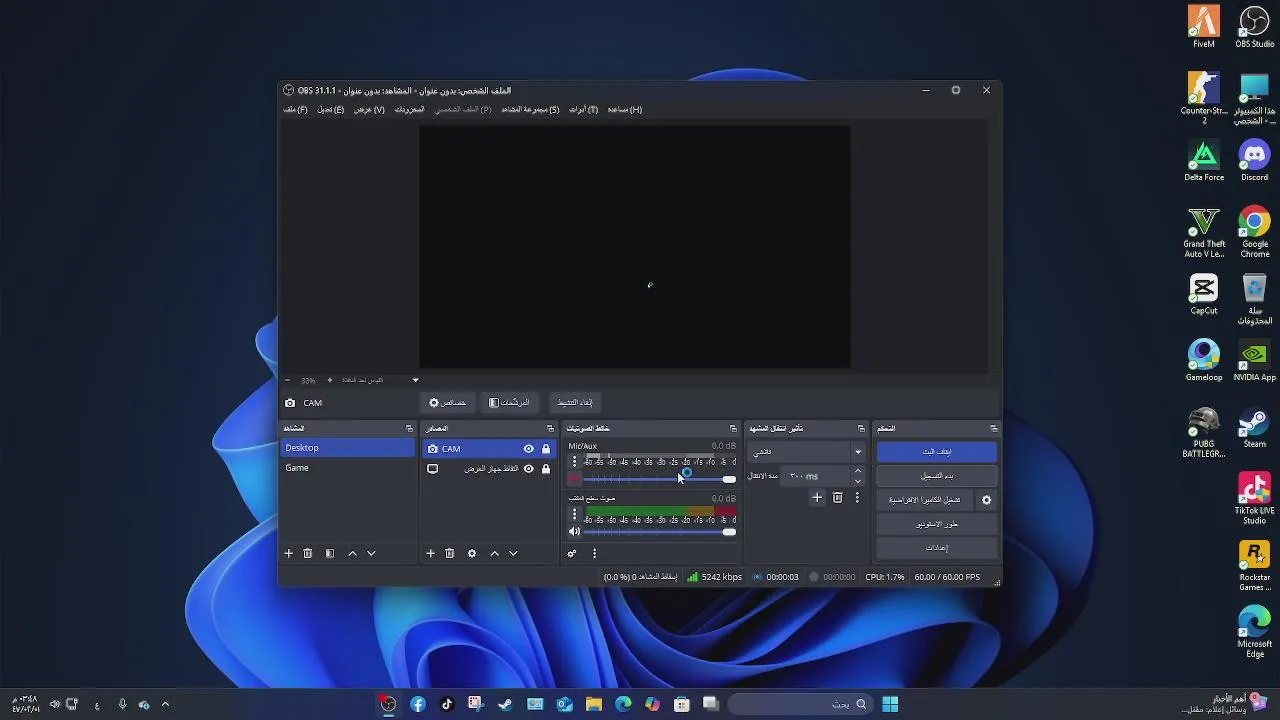The height and width of the screenshot is (720, 1280).
Task: Toggle Studio Mode button in Controls dock
Action: [x=937, y=524]
